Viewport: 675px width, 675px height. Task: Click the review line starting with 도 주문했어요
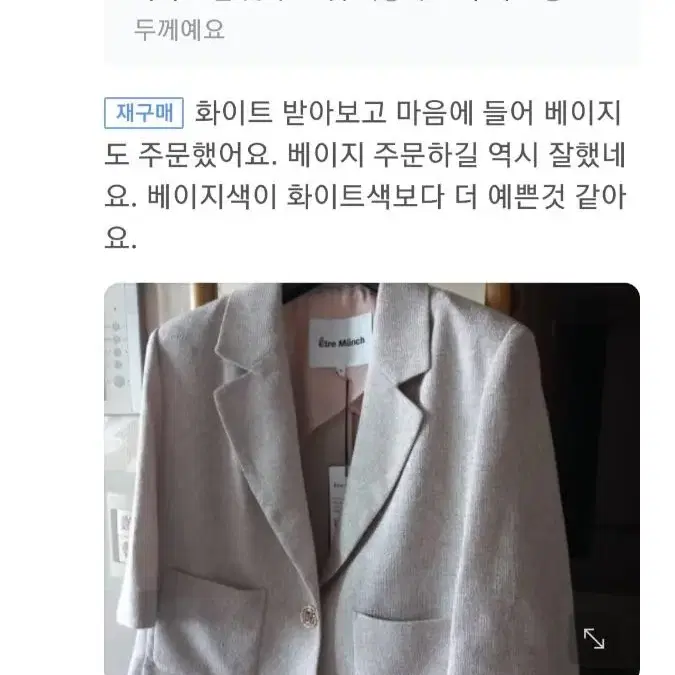(x=365, y=155)
